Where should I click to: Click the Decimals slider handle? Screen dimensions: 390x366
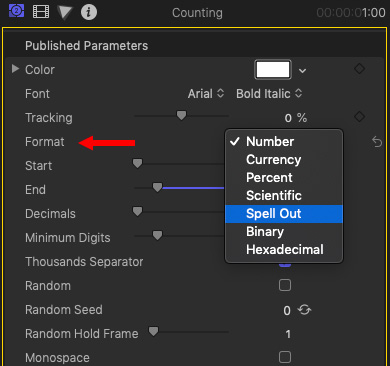click(x=137, y=211)
